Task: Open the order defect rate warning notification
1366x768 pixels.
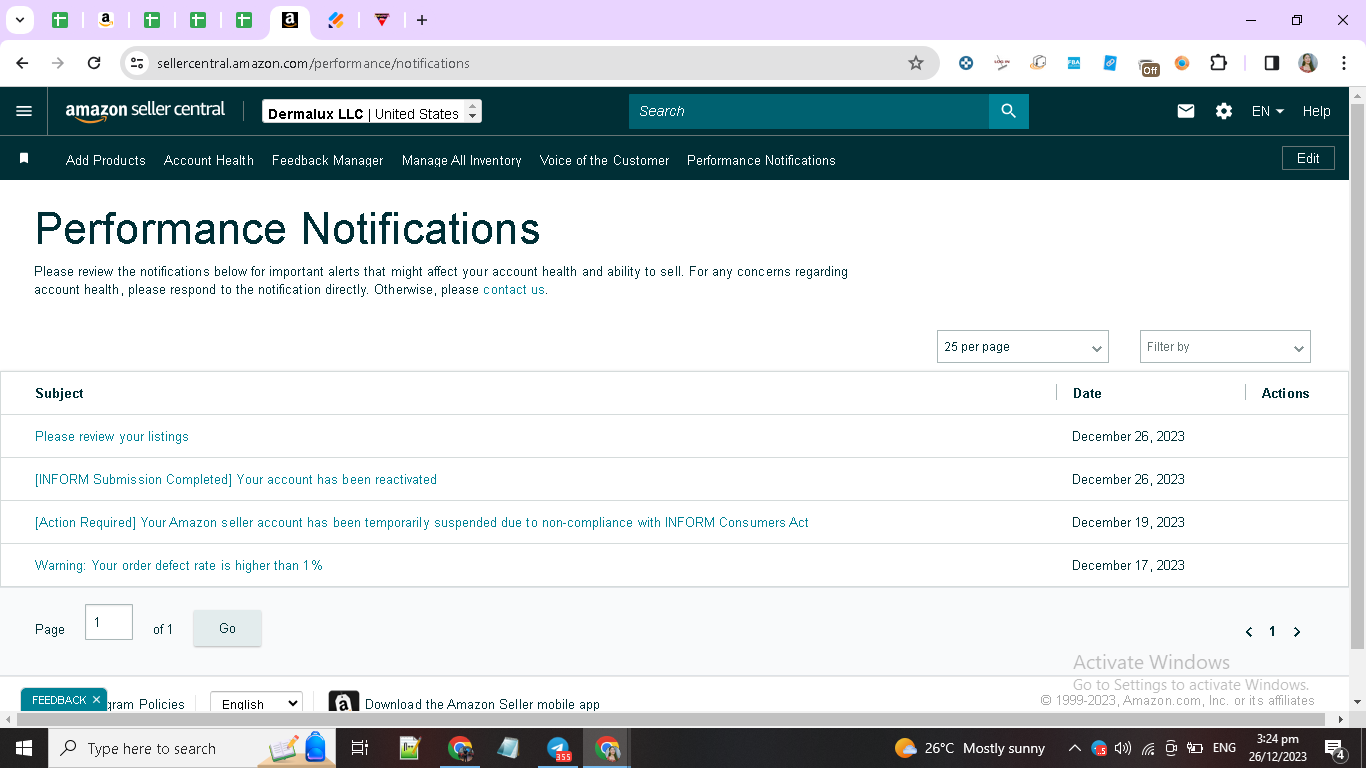Action: pos(179,565)
